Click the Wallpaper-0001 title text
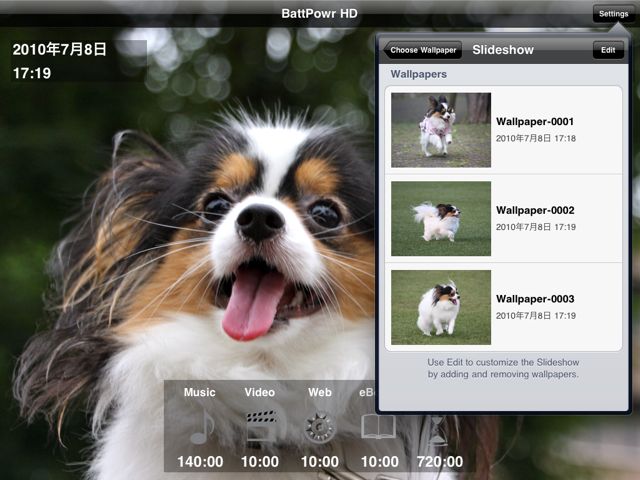This screenshot has height=480, width=640. 535,122
